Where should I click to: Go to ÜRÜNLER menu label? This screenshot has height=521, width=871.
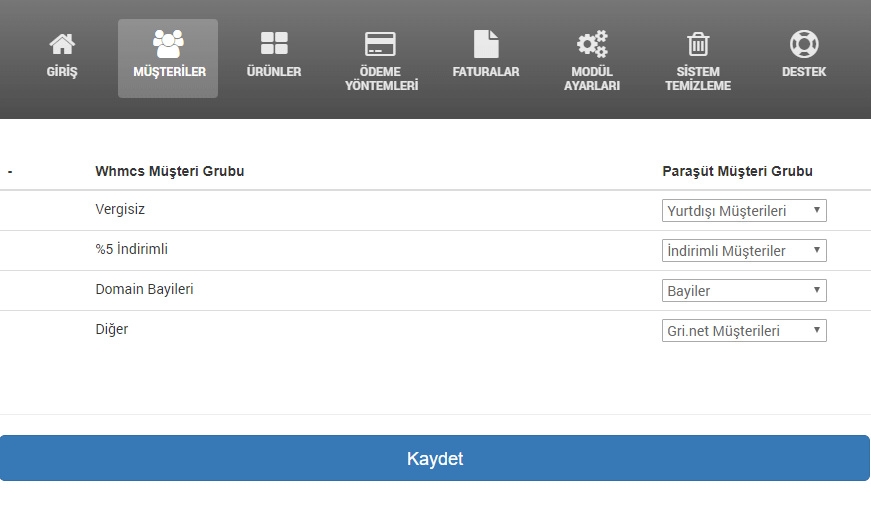[x=274, y=72]
